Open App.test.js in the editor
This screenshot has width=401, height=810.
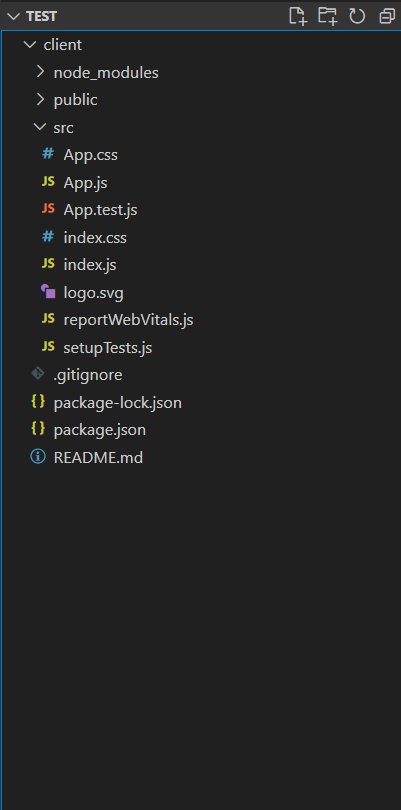point(100,210)
